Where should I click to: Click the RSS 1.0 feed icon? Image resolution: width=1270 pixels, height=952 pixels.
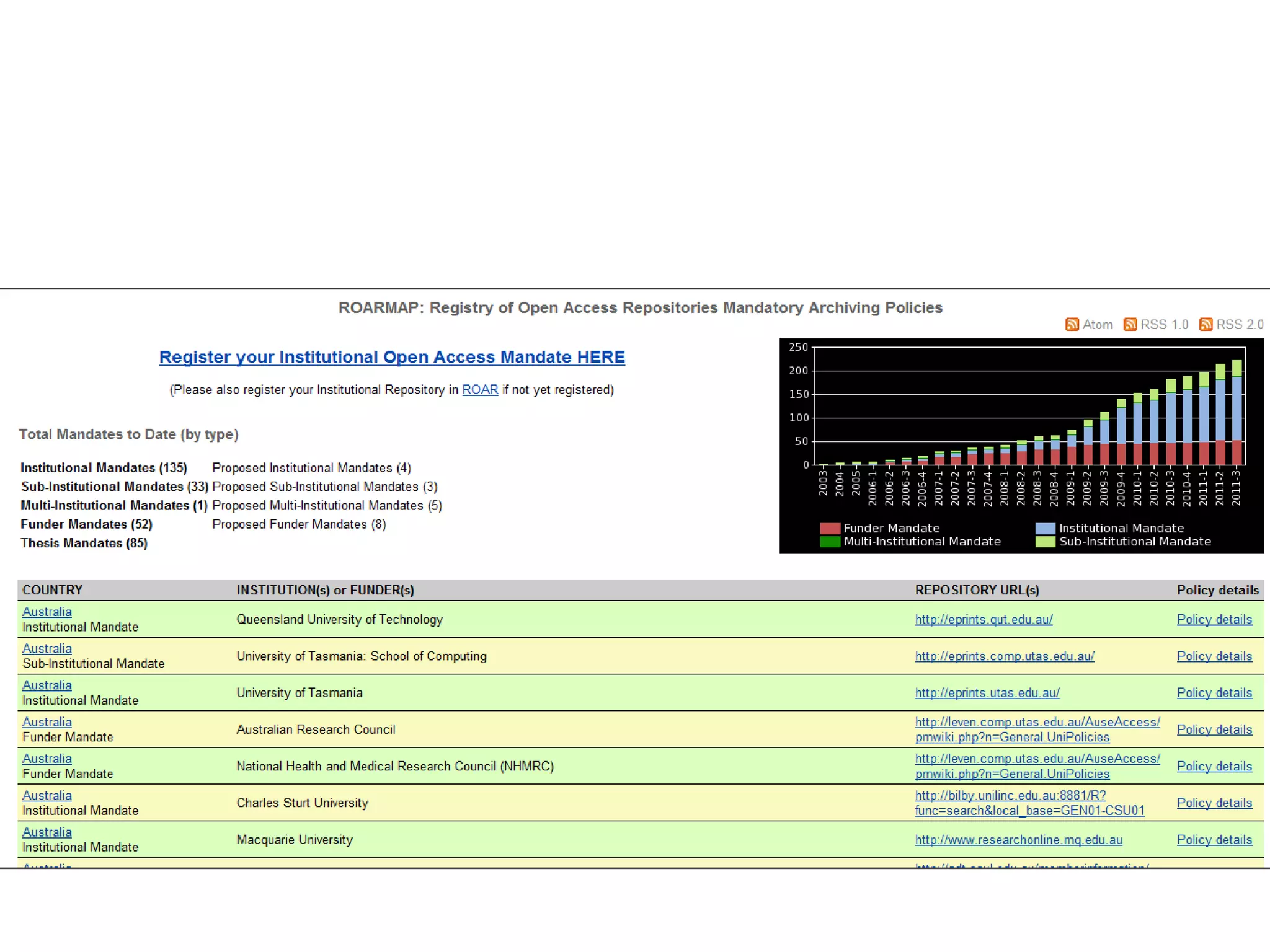1130,325
